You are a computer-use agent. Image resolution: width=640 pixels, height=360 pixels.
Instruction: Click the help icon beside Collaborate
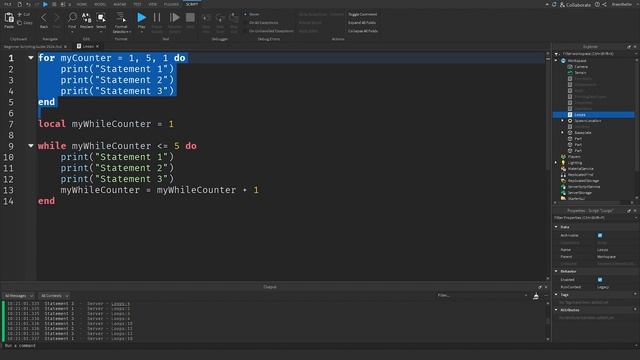(x=597, y=4)
